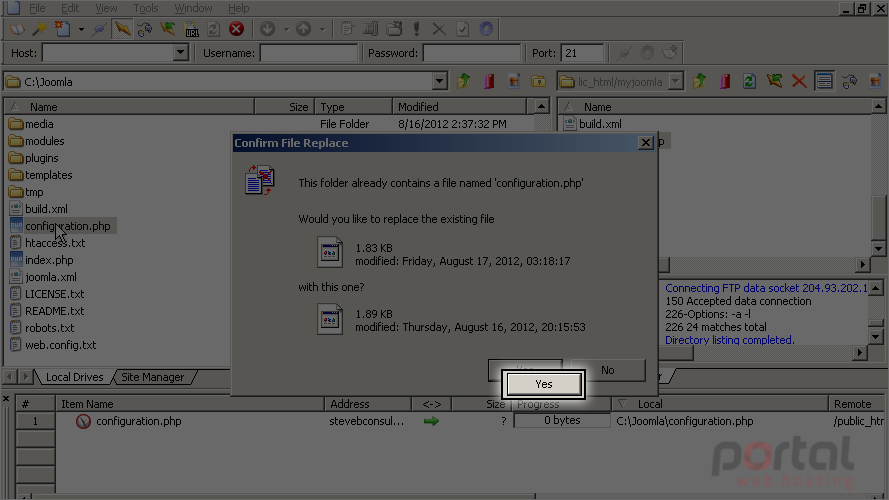Click the round download arrow icon
The height and width of the screenshot is (500, 889).
(268, 29)
